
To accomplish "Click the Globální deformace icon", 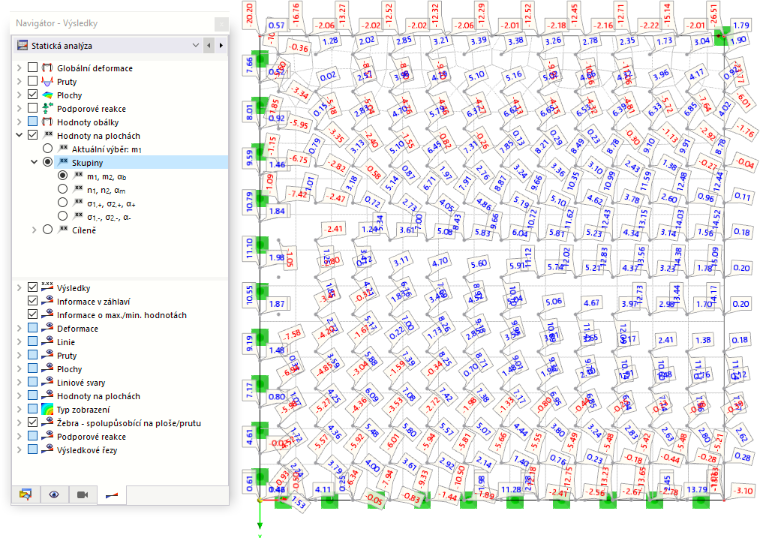I will [x=47, y=68].
